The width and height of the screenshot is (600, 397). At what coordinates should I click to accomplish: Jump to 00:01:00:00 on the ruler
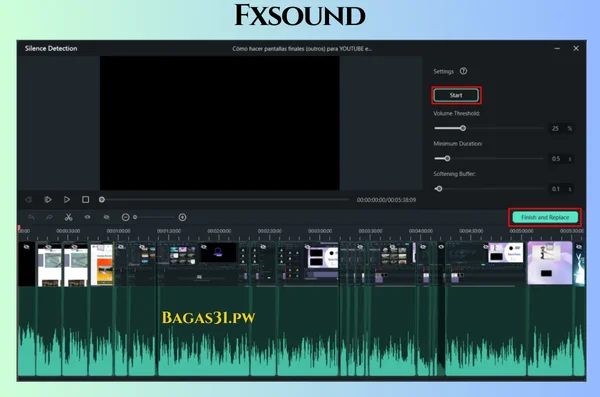pos(118,231)
